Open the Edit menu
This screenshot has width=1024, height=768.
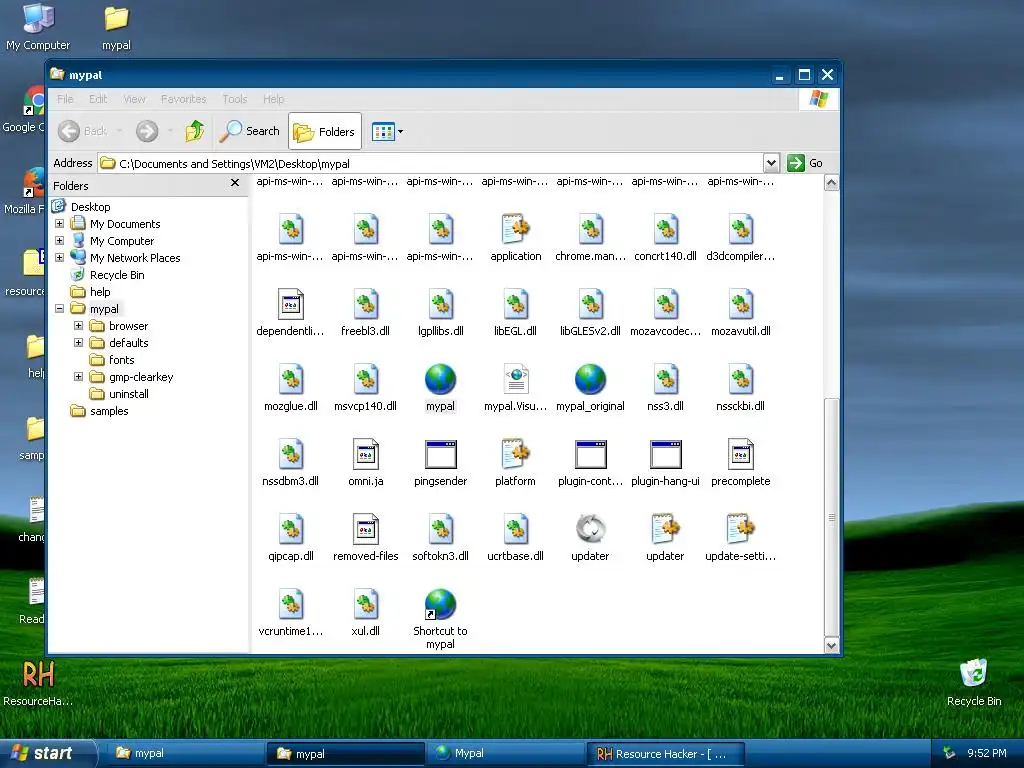pyautogui.click(x=98, y=99)
